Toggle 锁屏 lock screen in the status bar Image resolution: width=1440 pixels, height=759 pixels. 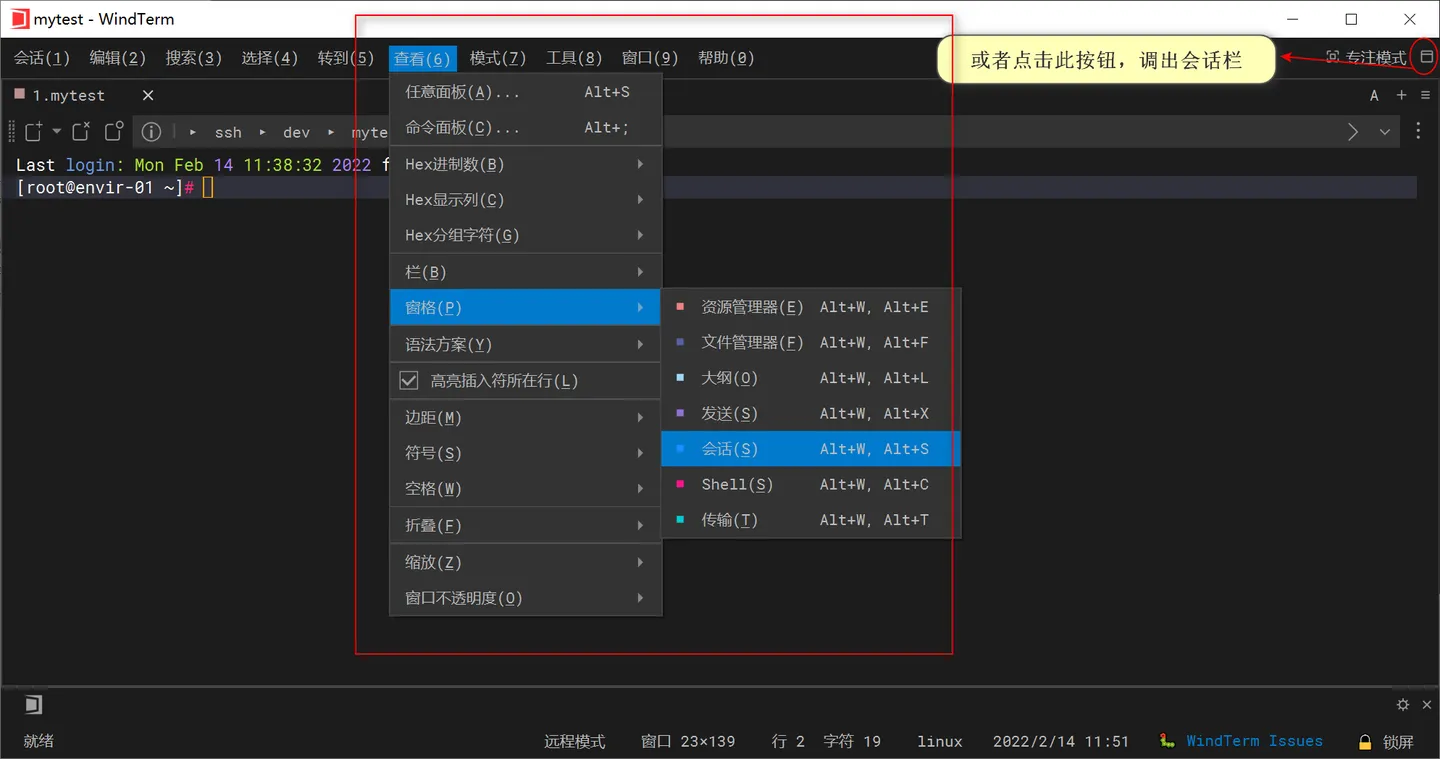click(1386, 741)
